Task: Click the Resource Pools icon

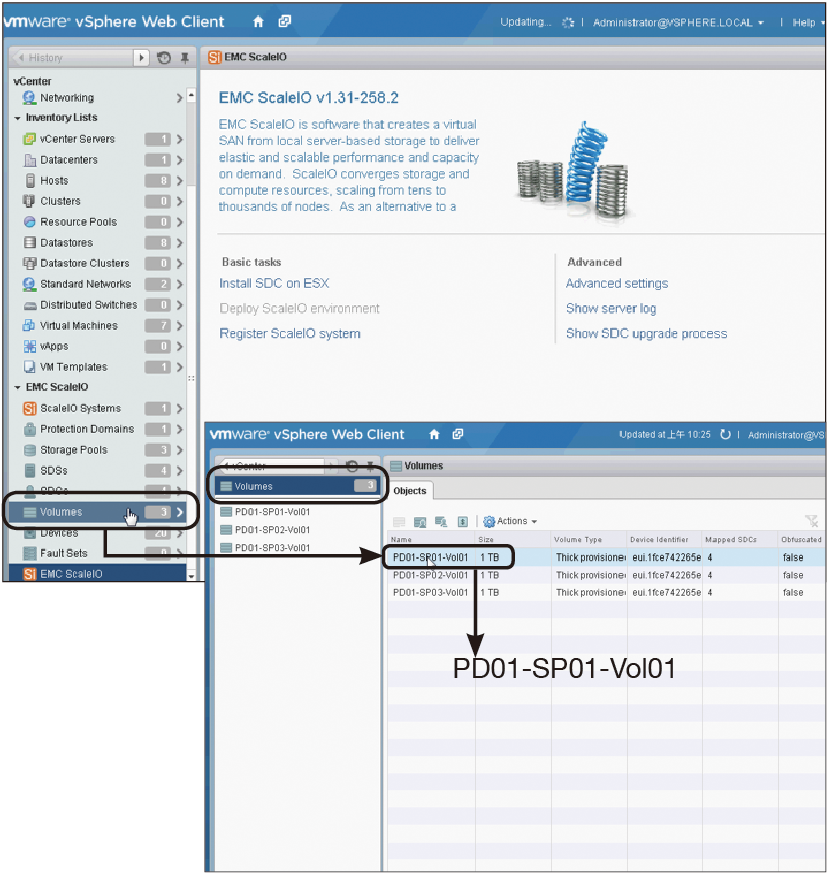Action: (30, 222)
